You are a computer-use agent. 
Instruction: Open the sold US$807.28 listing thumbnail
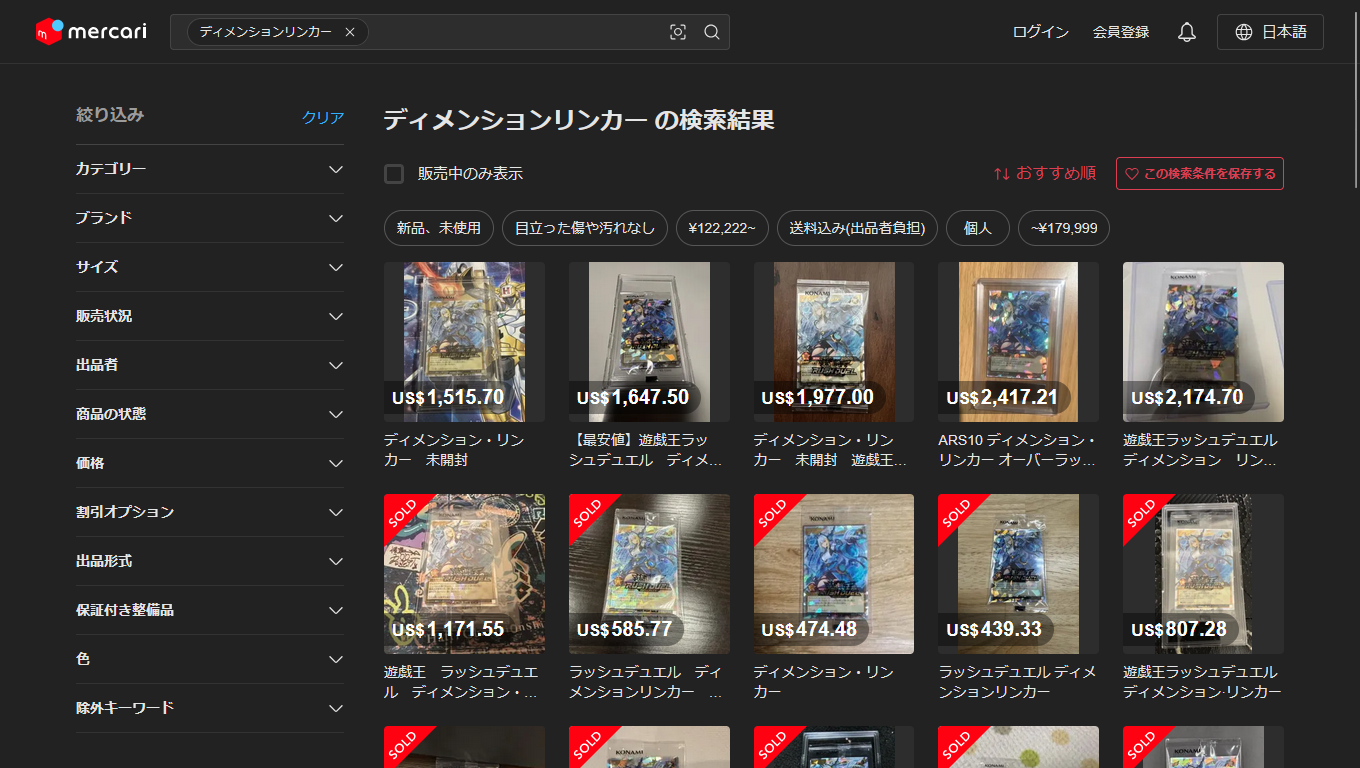pos(1203,574)
